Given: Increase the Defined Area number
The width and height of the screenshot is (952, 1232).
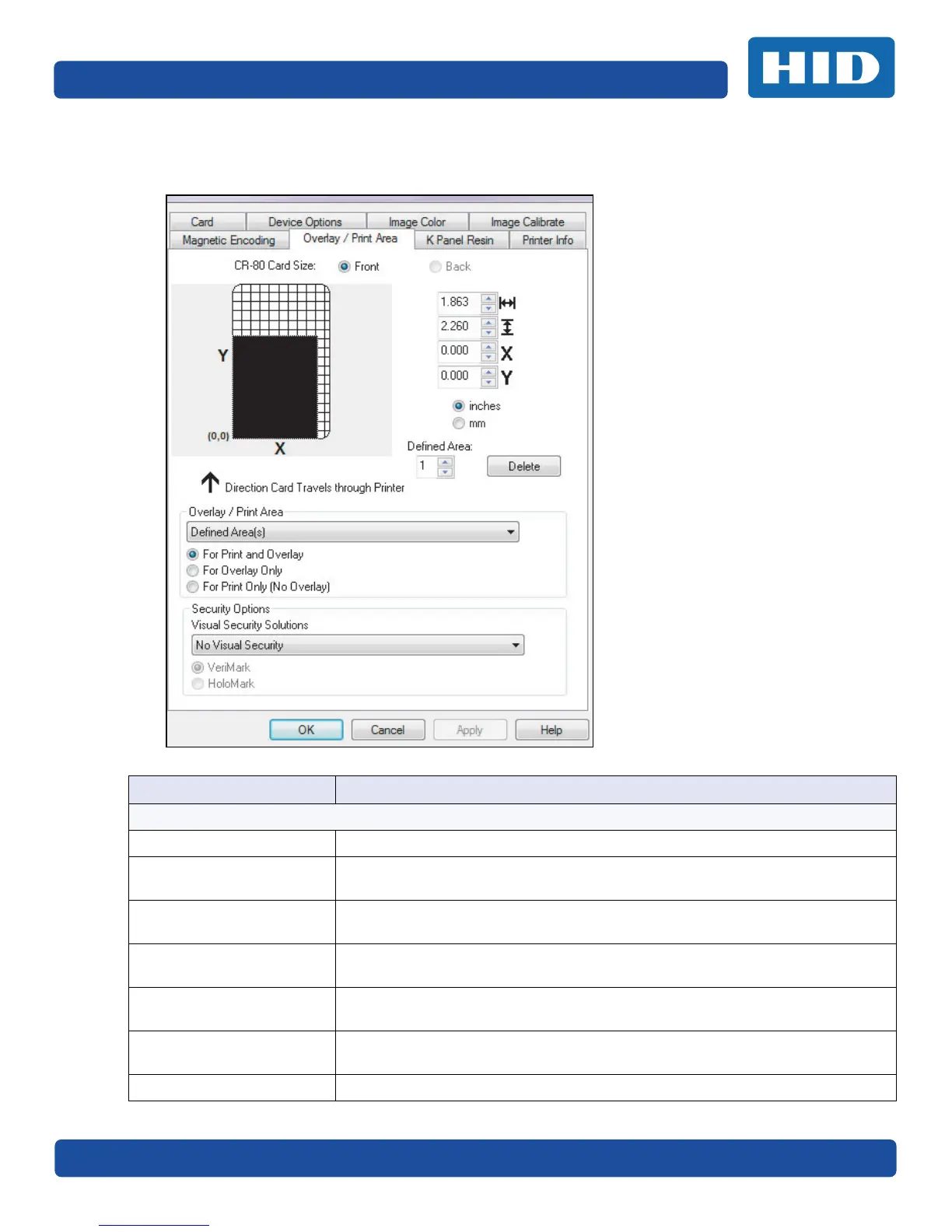Looking at the screenshot, I should [x=445, y=463].
